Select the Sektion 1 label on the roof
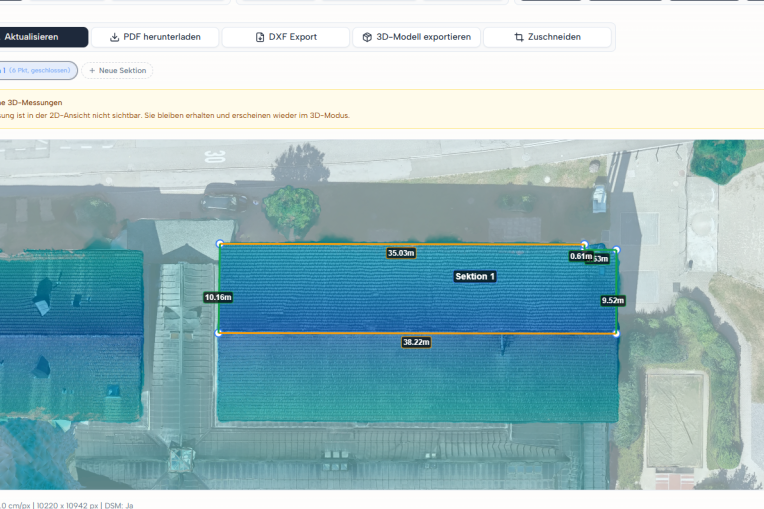 (475, 277)
